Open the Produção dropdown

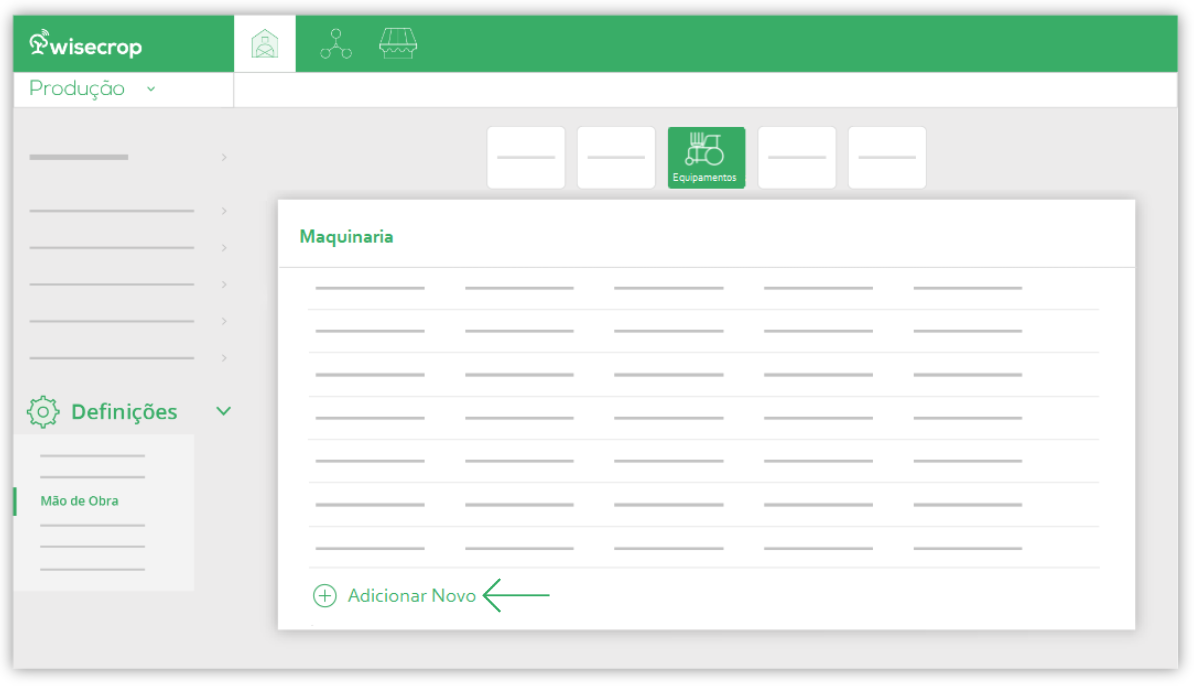(91, 89)
